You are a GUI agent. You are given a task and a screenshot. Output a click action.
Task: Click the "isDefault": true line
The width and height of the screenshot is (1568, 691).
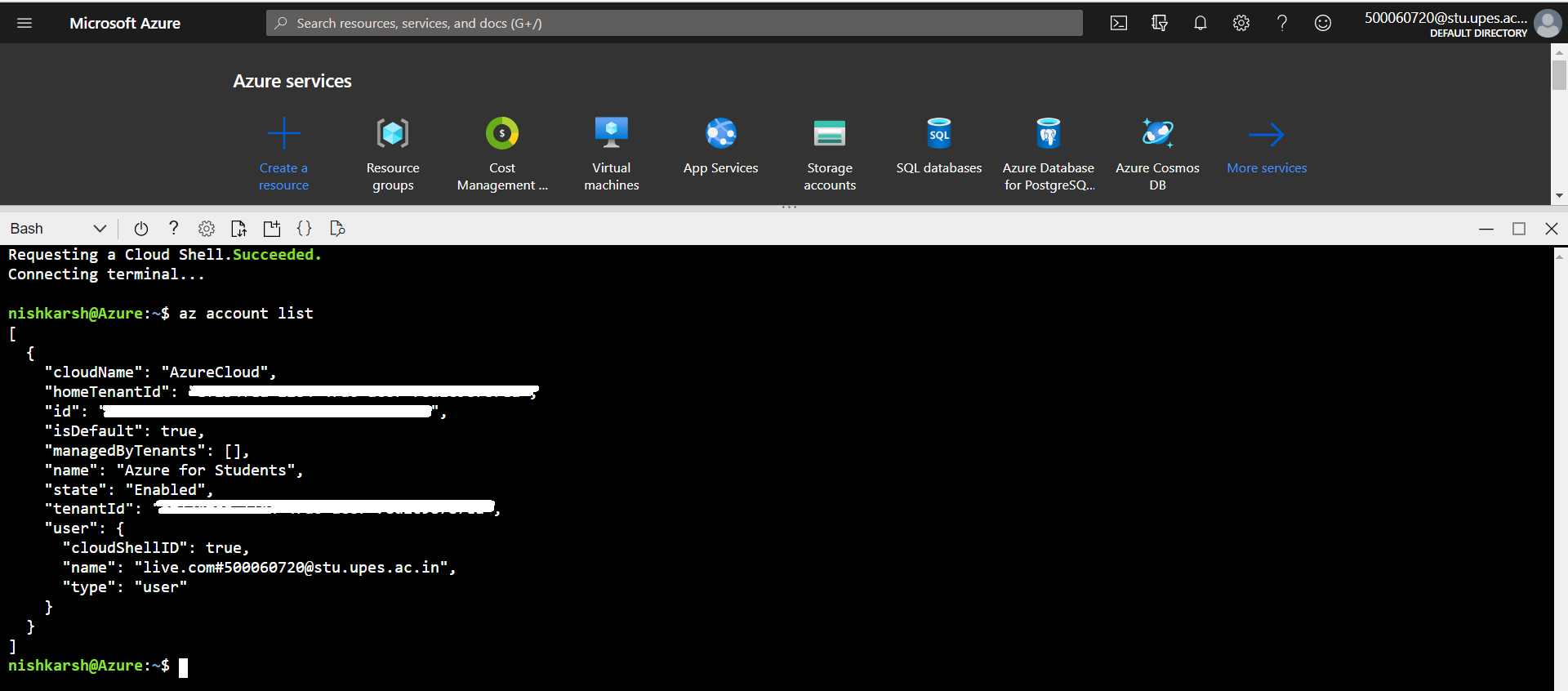pos(124,431)
